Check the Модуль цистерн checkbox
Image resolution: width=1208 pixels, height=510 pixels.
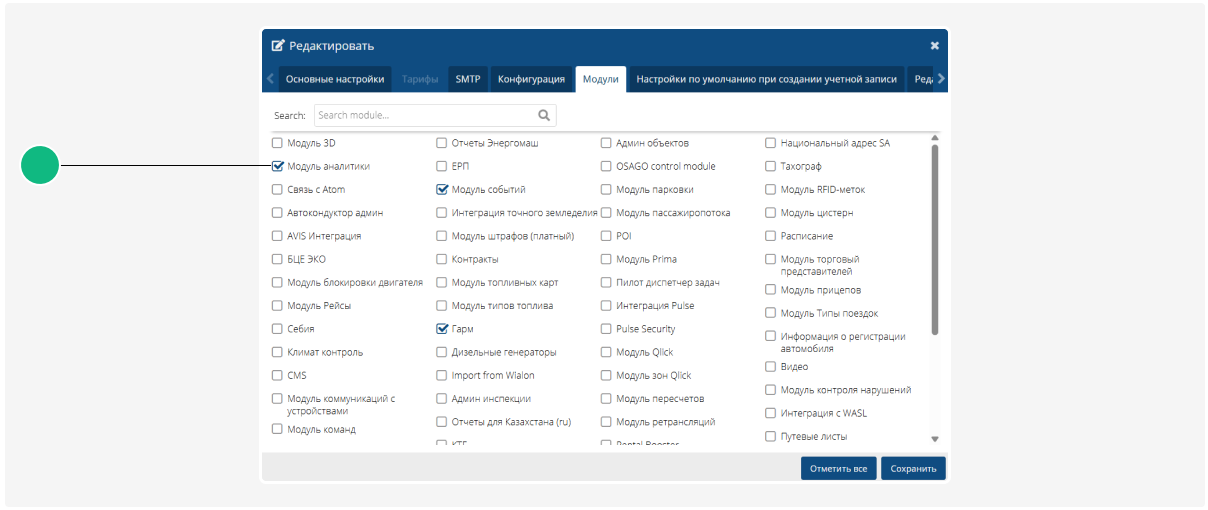771,213
